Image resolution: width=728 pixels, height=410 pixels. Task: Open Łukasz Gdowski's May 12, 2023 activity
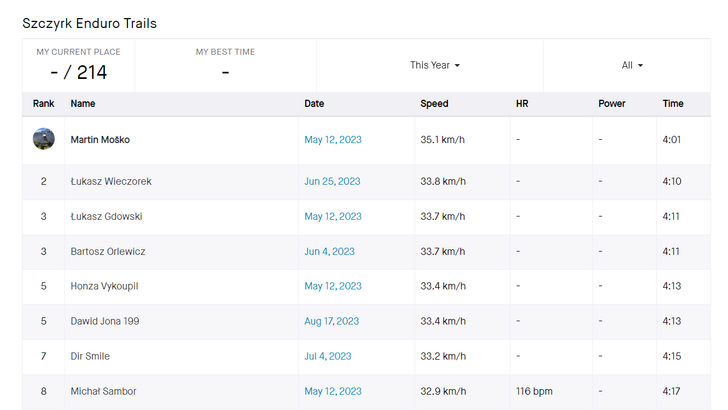tap(333, 216)
